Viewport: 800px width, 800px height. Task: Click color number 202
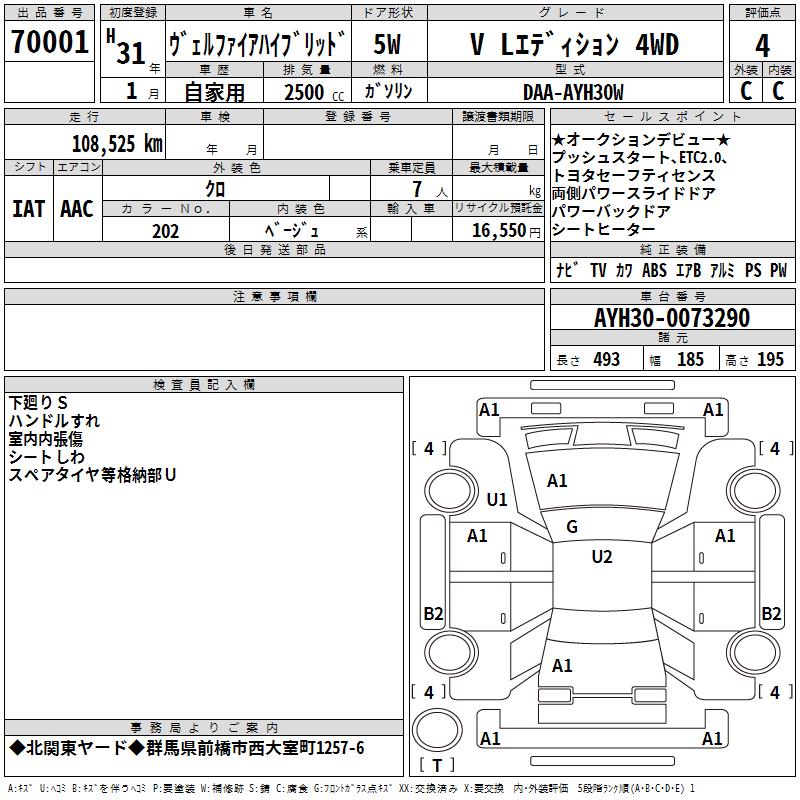click(165, 231)
